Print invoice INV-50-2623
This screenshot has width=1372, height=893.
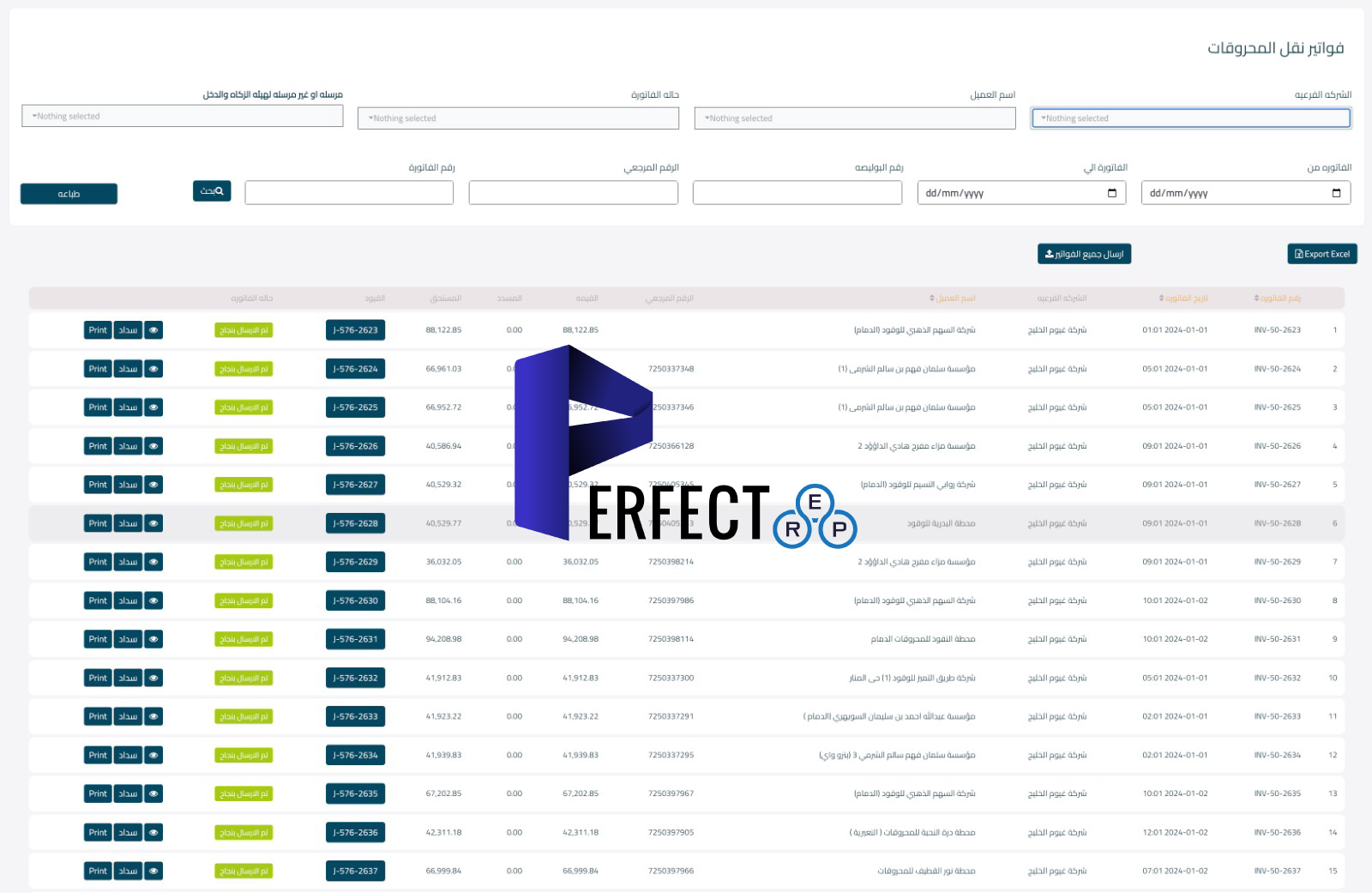coord(98,330)
